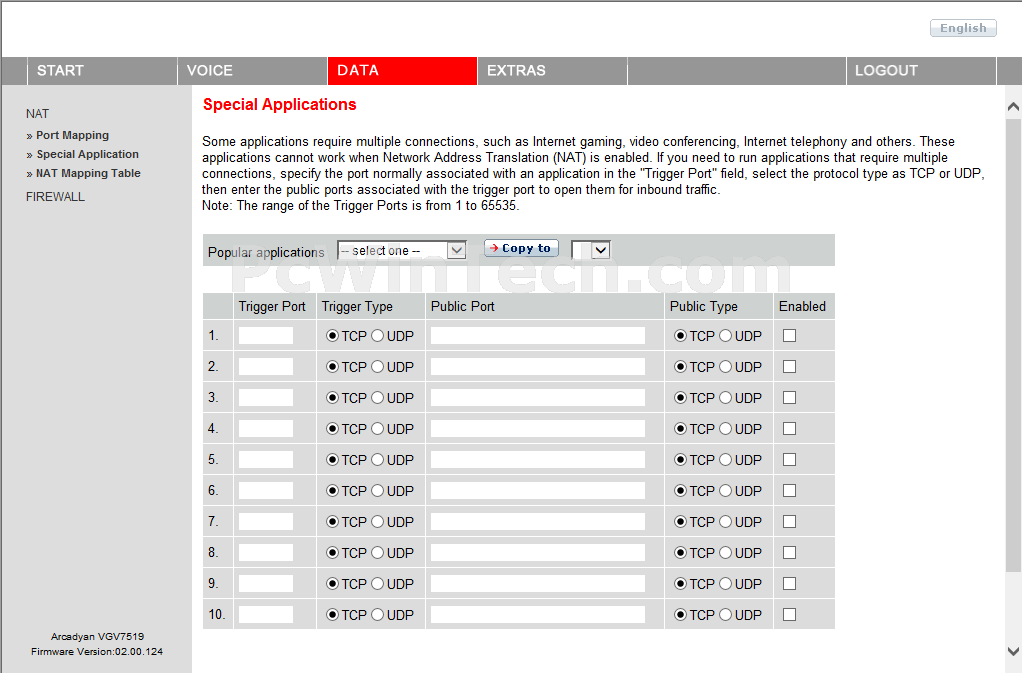This screenshot has height=673, width=1022.
Task: Open FIREWALL section in sidebar
Action: pyautogui.click(x=55, y=197)
